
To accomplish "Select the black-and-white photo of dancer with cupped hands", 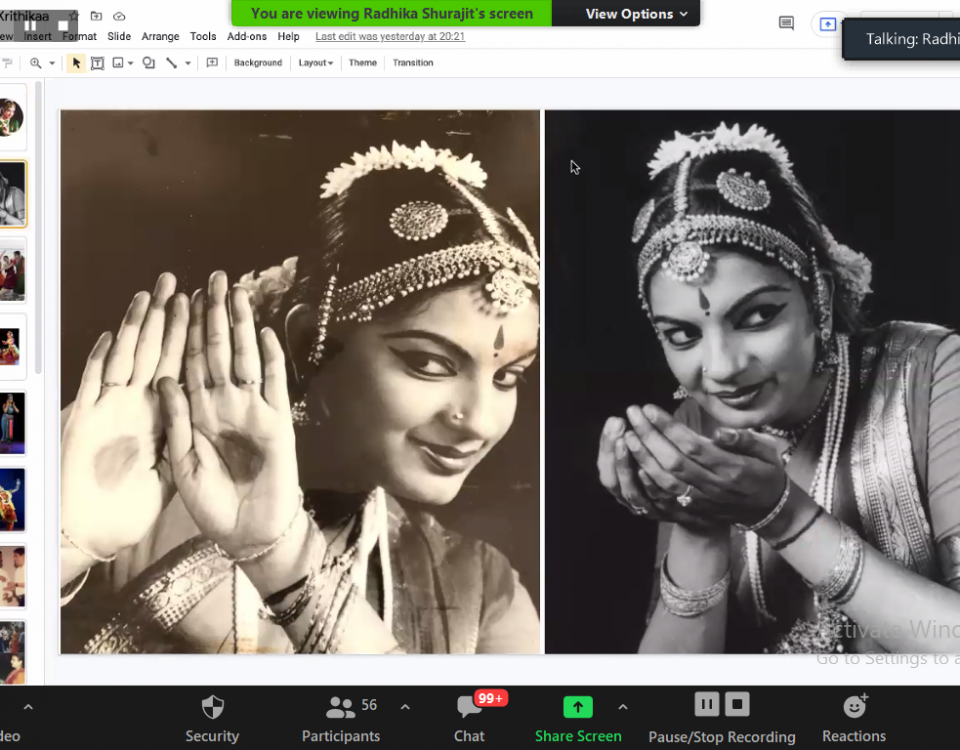I will 752,382.
